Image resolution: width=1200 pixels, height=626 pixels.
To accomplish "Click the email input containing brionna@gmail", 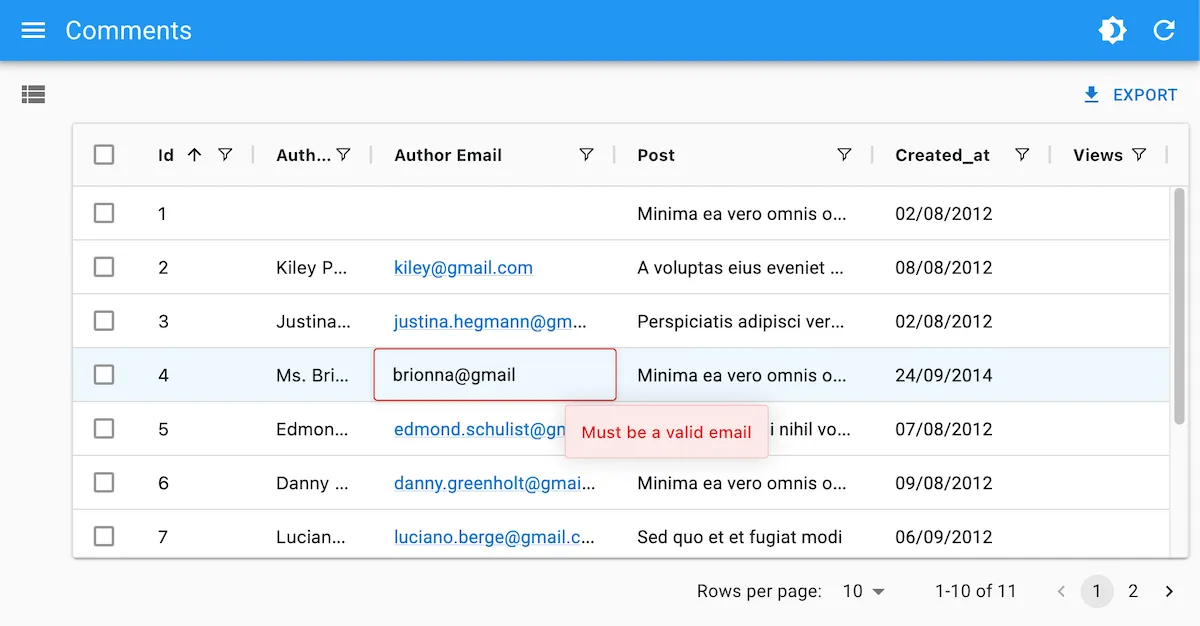I will (x=494, y=375).
